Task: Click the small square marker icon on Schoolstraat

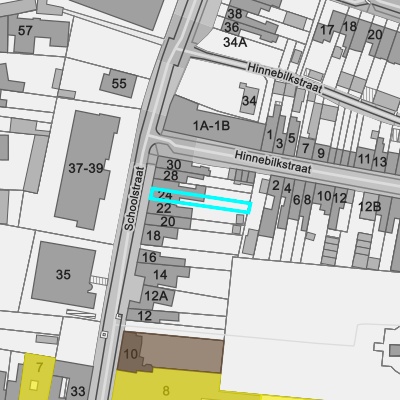Action: [104, 334]
